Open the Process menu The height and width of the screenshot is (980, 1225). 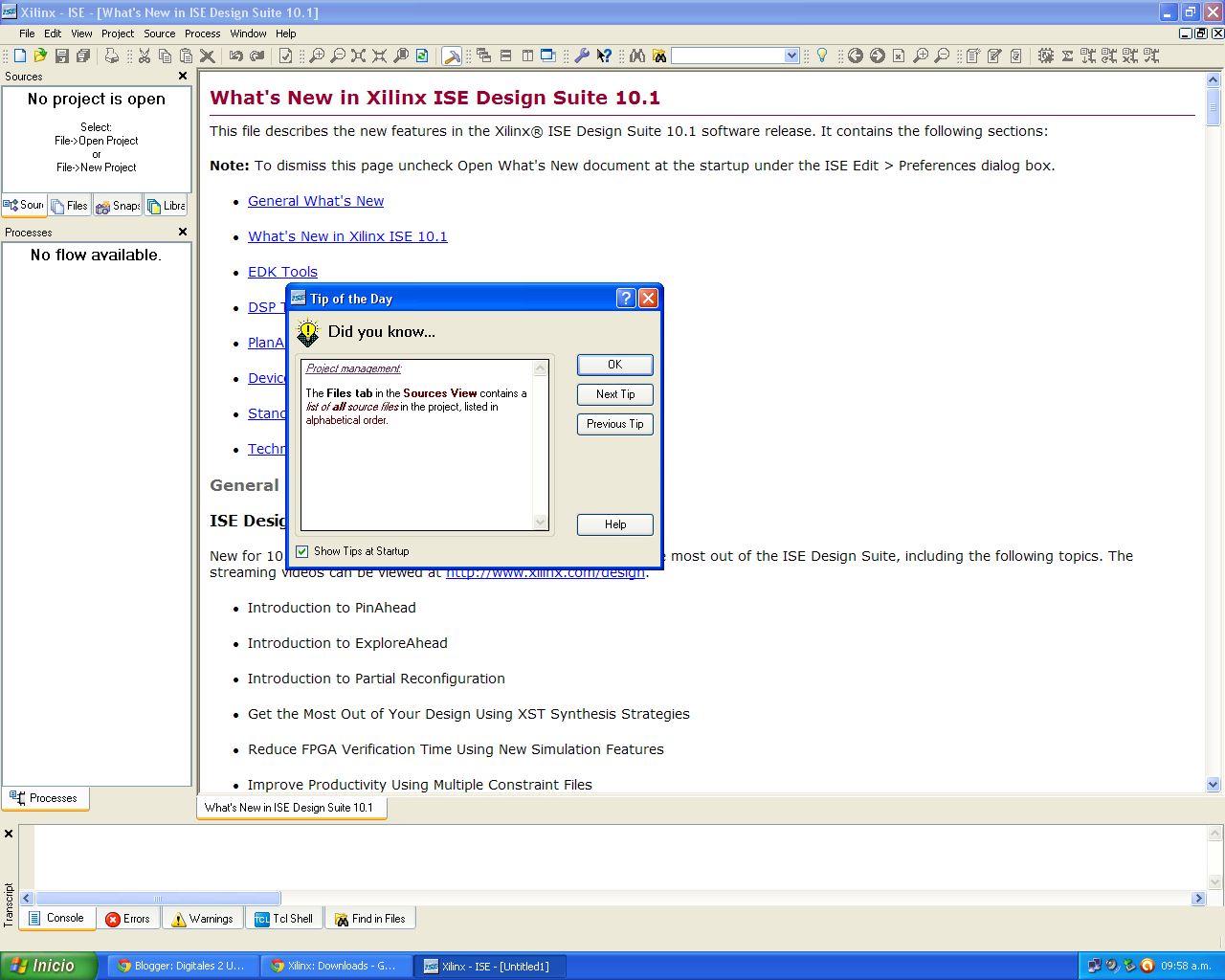pyautogui.click(x=203, y=33)
